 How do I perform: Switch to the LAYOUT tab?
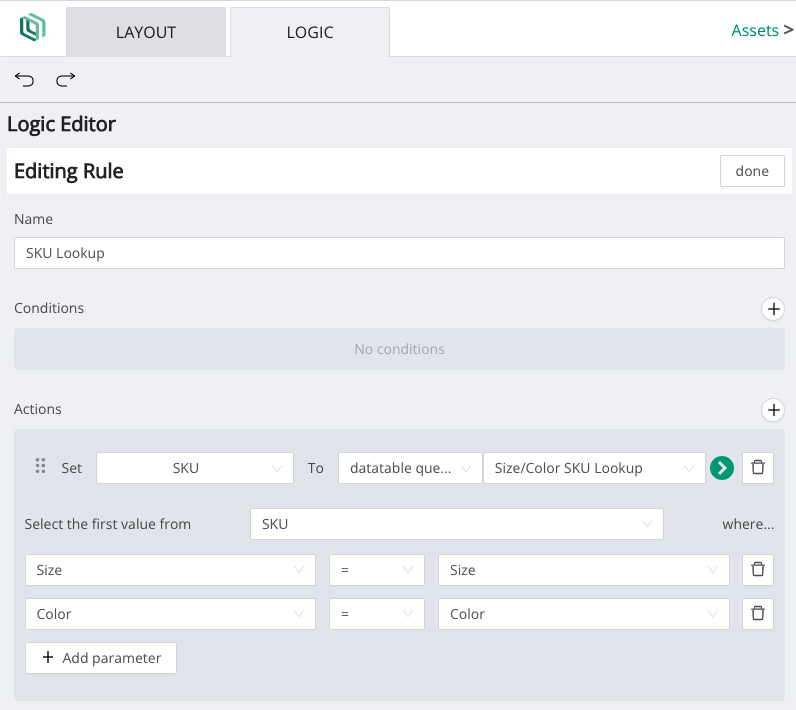pyautogui.click(x=146, y=32)
